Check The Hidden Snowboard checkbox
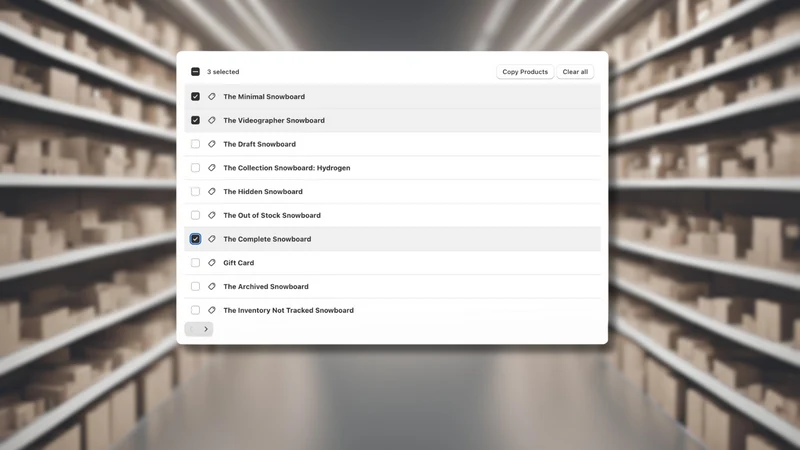This screenshot has width=800, height=450. [195, 191]
